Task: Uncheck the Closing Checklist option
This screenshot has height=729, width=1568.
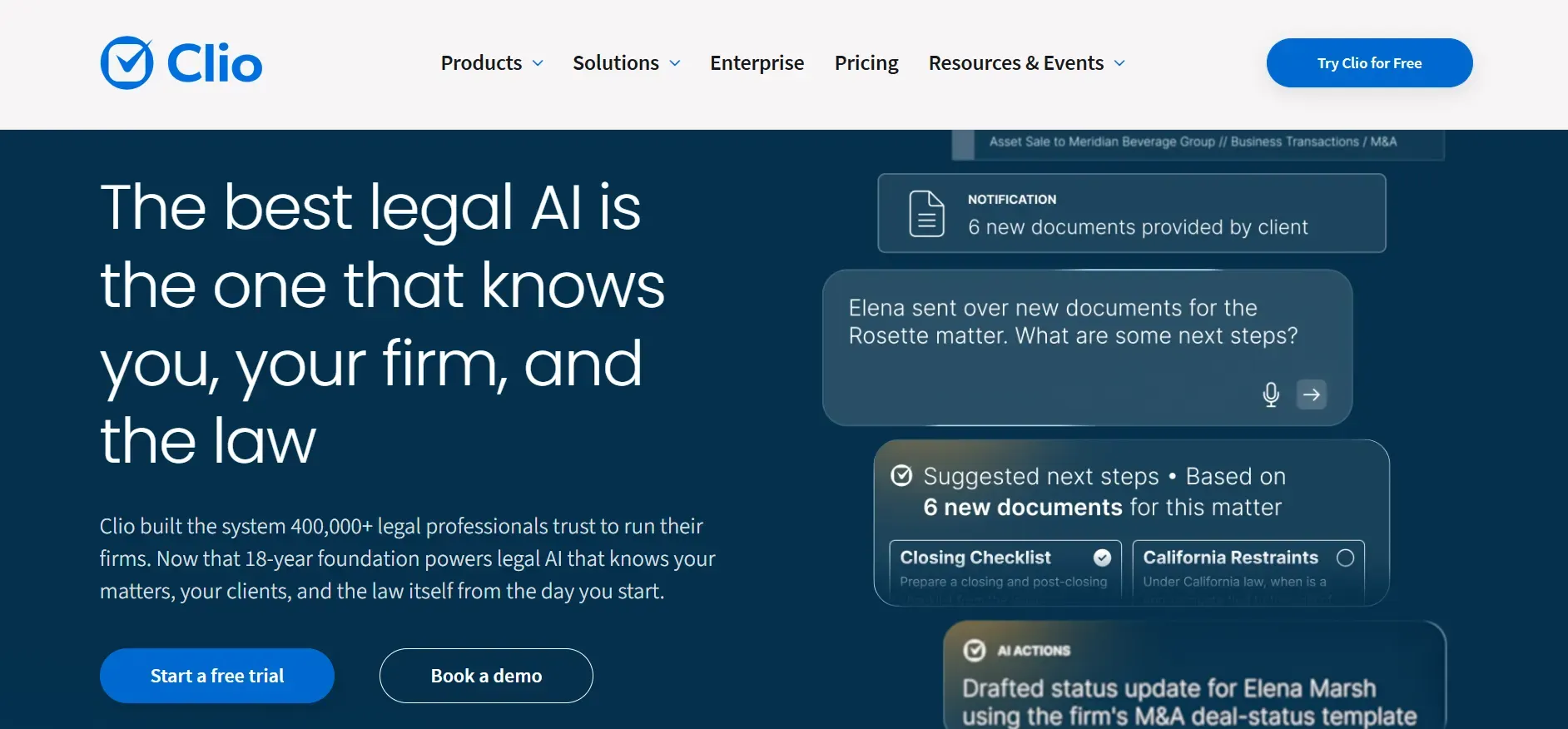Action: (1102, 558)
